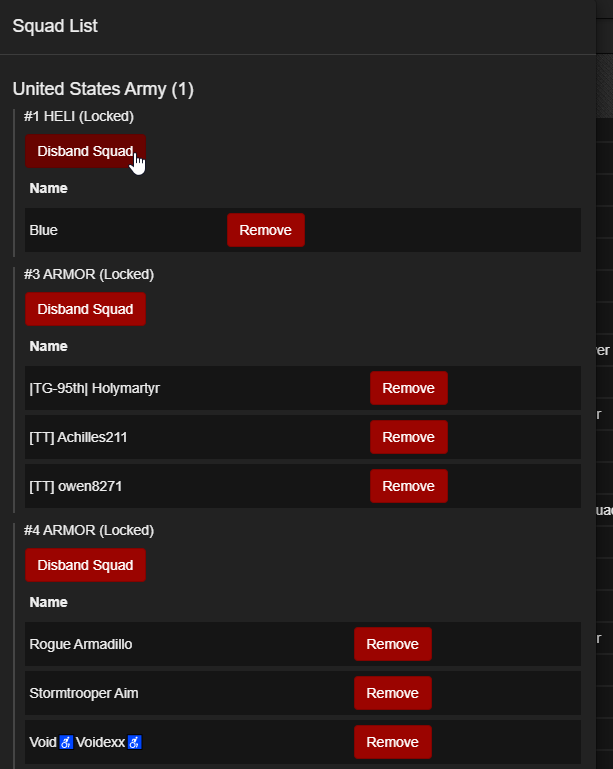The width and height of the screenshot is (613, 769).
Task: Remove Stormtrooper Aim from squad
Action: click(x=393, y=693)
